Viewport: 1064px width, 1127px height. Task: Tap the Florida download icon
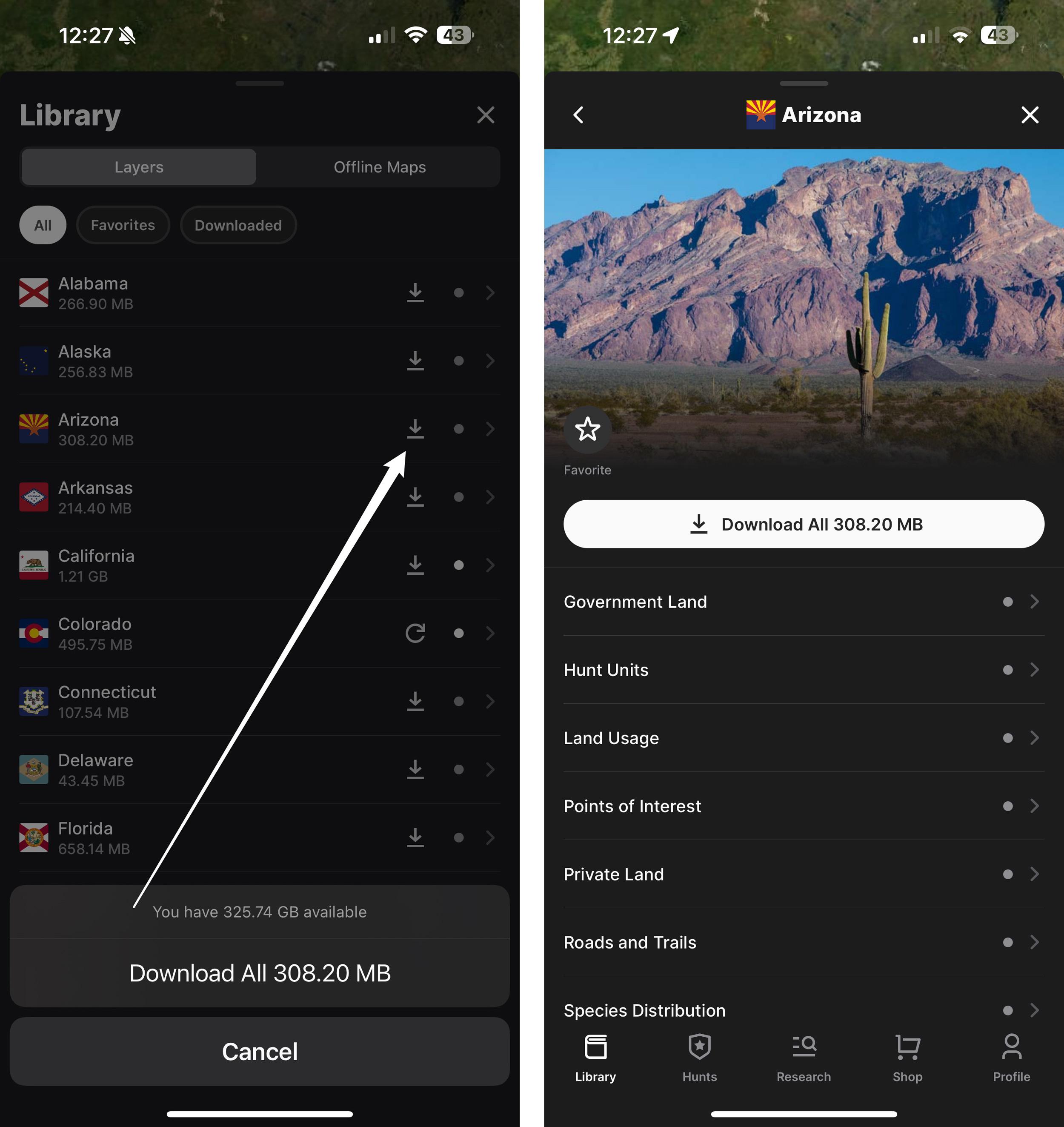click(x=414, y=838)
